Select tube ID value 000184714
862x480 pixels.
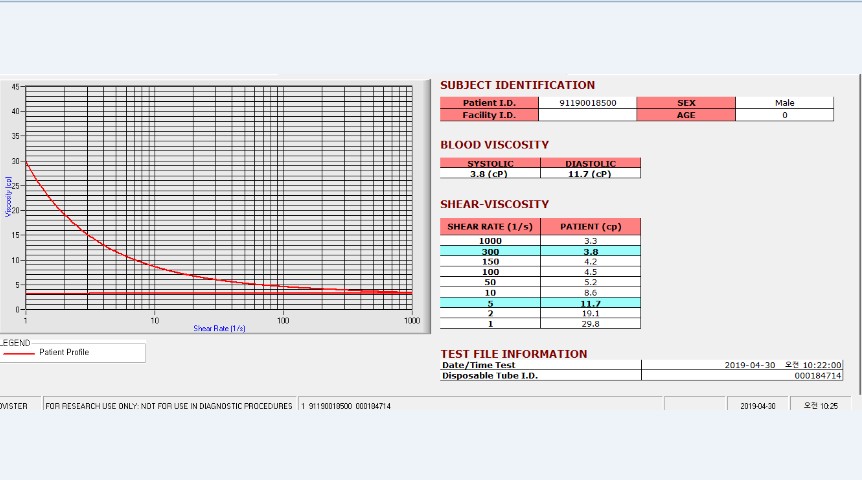coord(817,376)
